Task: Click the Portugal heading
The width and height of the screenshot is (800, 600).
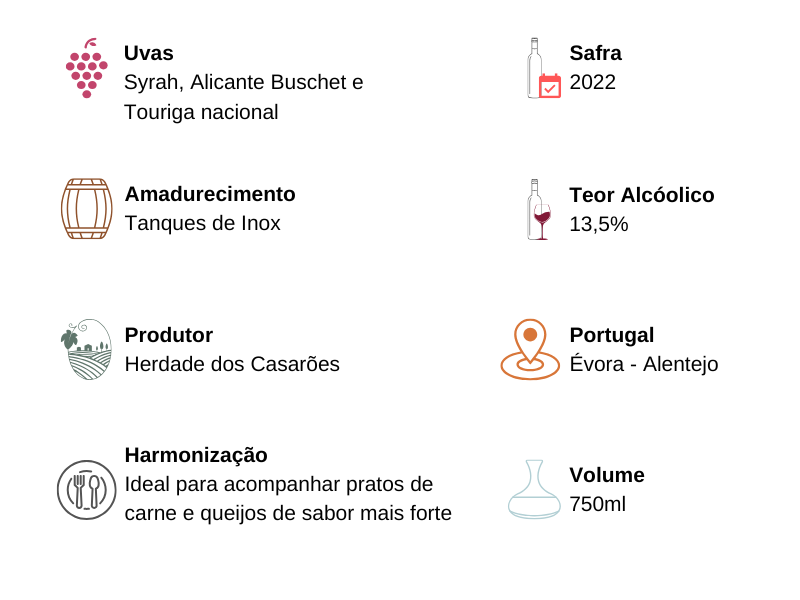Action: click(611, 335)
